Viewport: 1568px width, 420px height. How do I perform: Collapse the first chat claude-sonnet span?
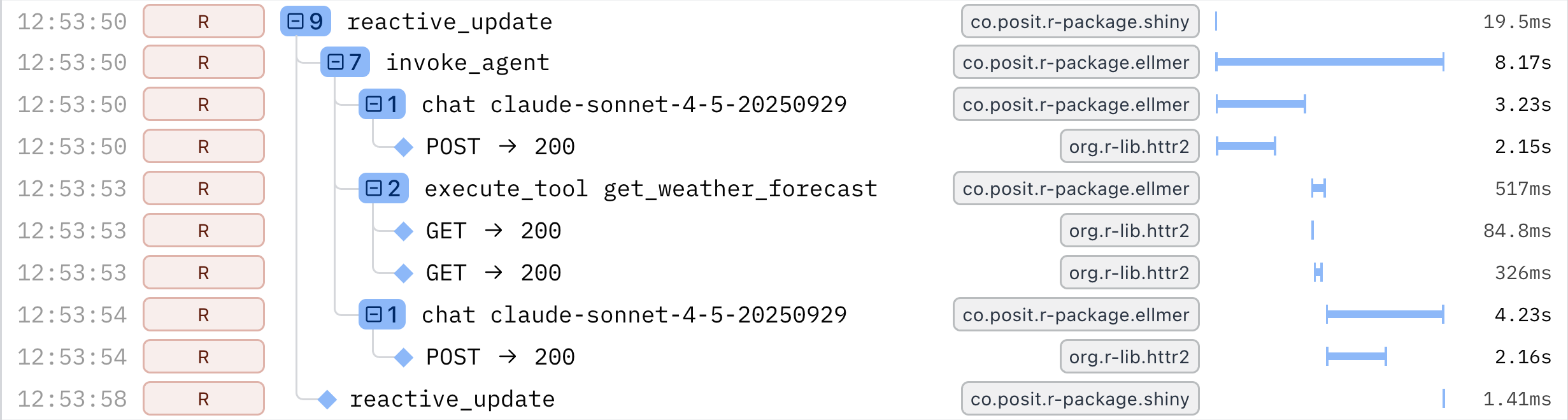pos(374,105)
